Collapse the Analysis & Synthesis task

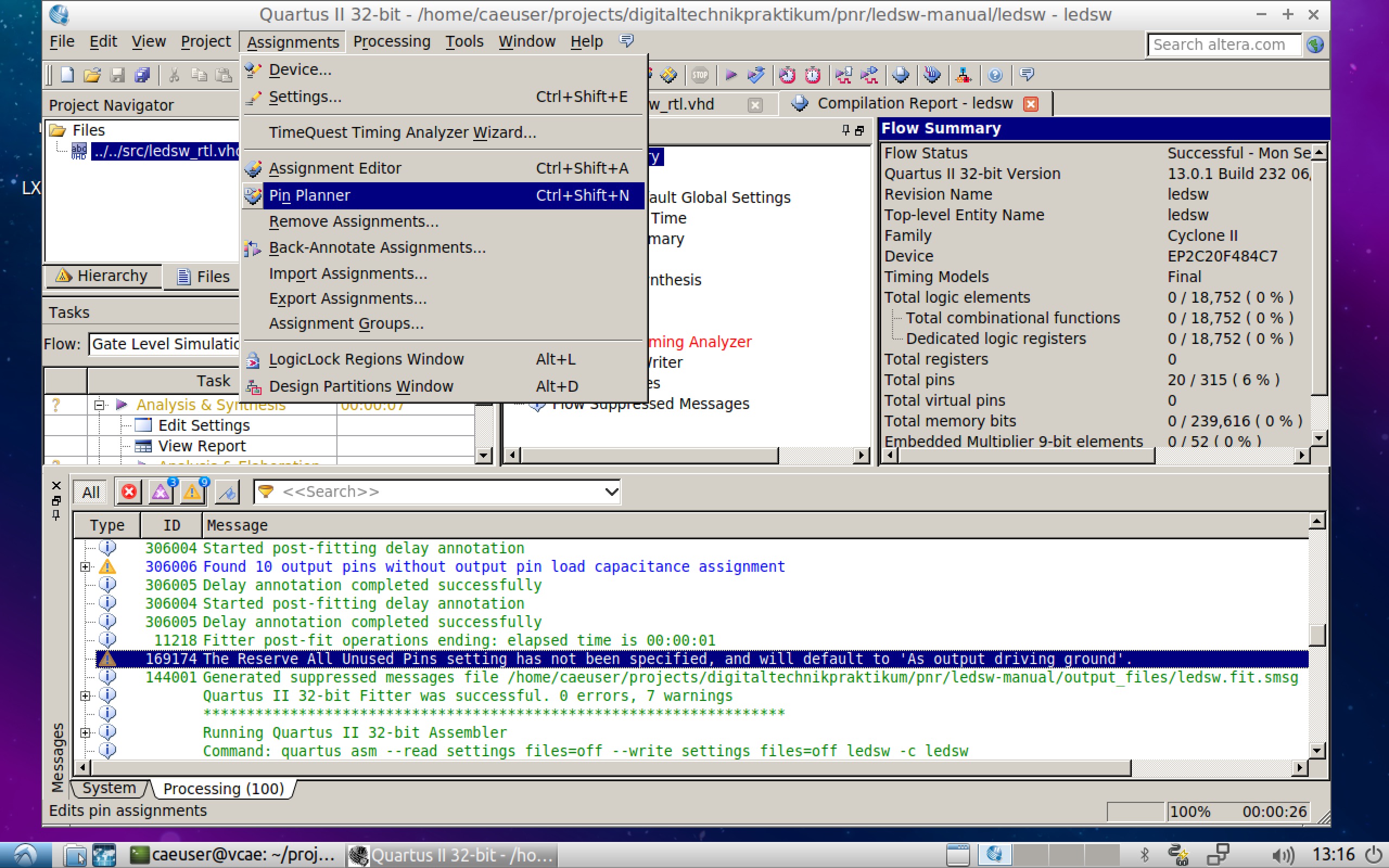(99, 405)
